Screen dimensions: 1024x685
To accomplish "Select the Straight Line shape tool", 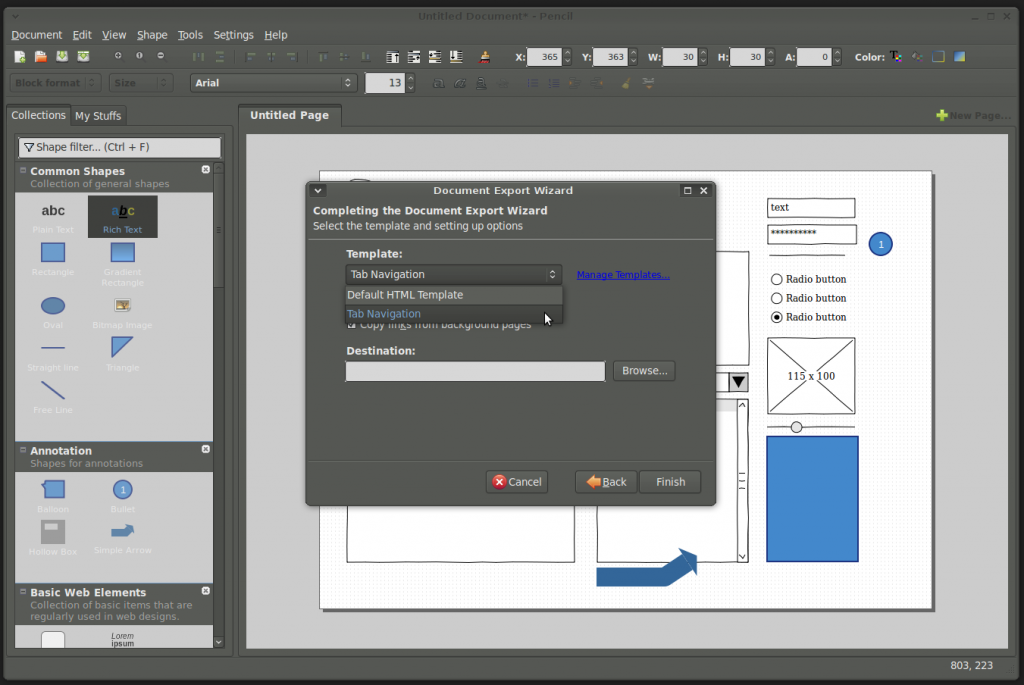I will tap(52, 349).
